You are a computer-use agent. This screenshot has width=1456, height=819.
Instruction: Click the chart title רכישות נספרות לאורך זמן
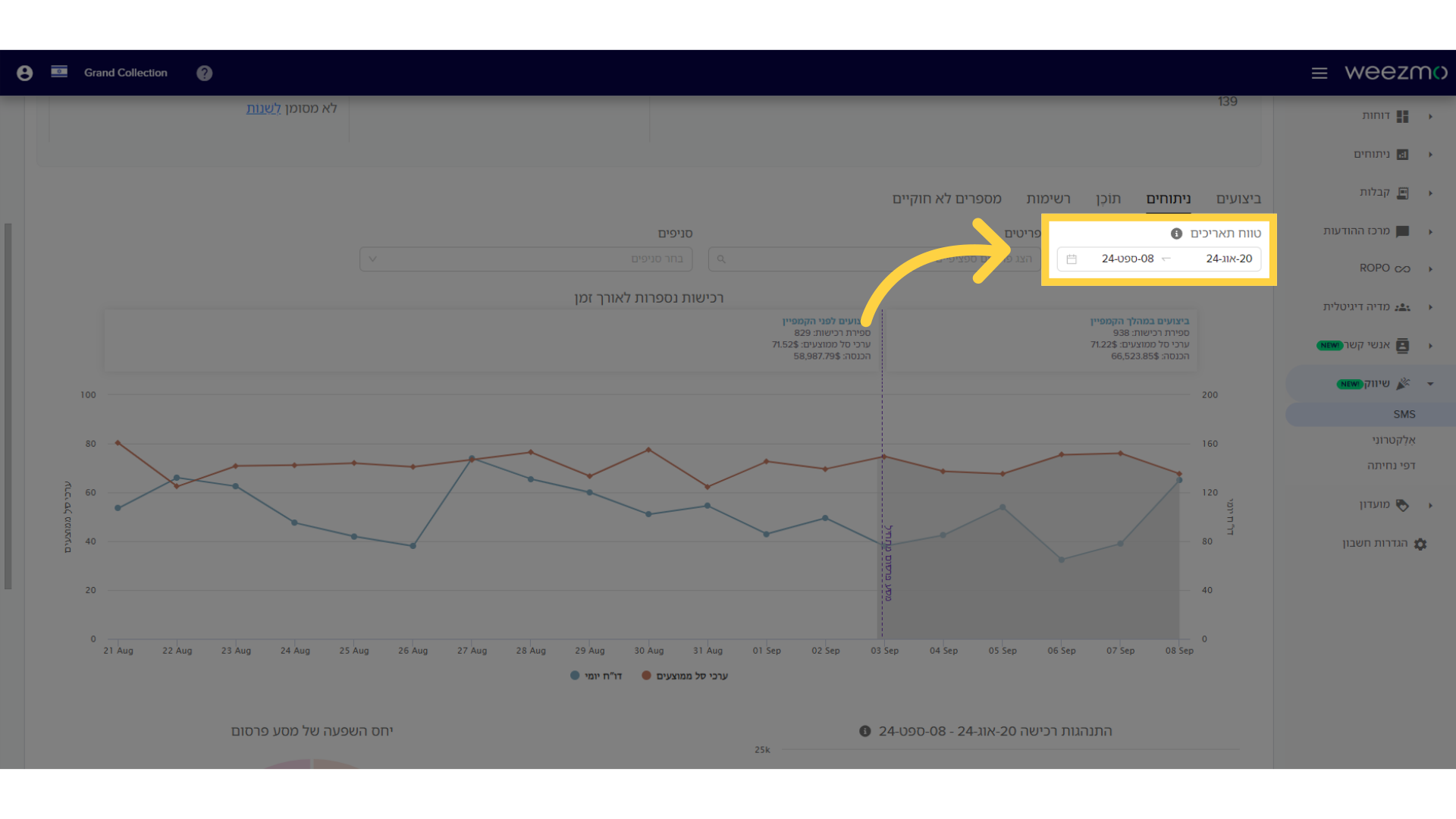pos(649,298)
